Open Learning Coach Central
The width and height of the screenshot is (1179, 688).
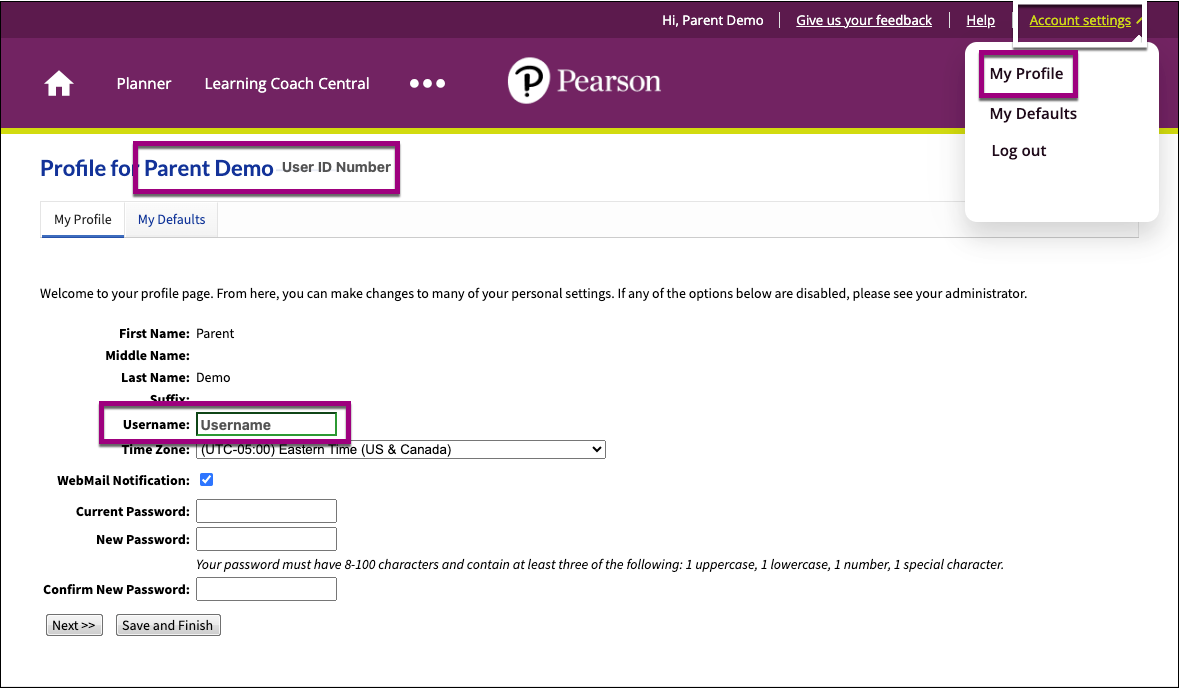[286, 84]
